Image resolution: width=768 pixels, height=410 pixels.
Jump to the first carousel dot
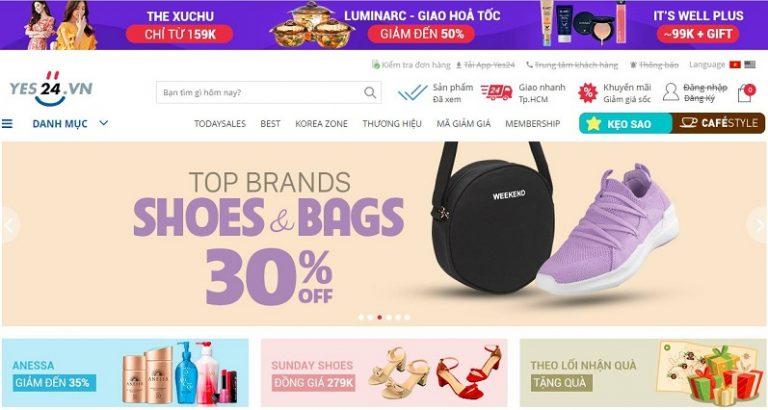click(361, 317)
